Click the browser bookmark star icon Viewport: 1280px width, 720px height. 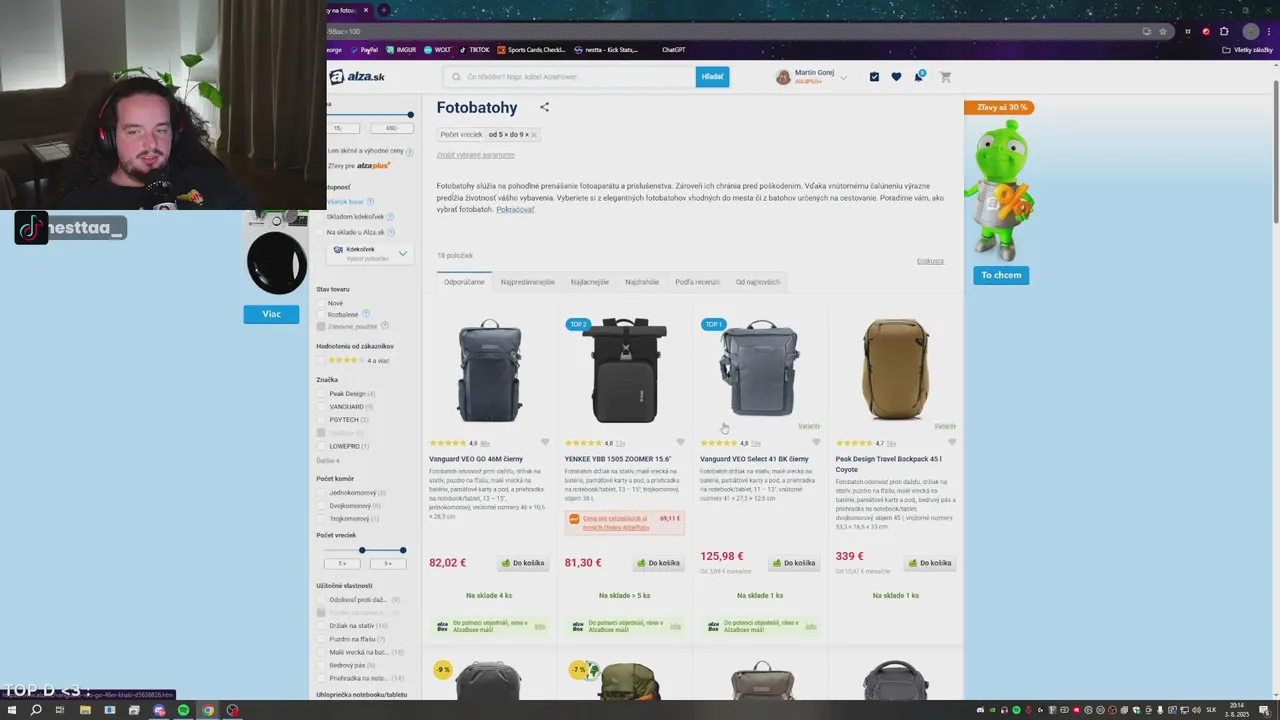(x=1163, y=31)
